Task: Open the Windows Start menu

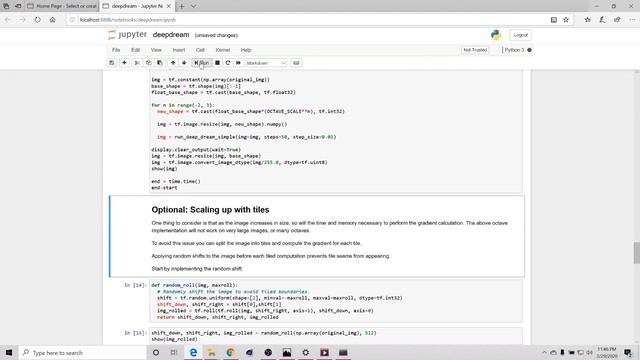Action: [9, 352]
